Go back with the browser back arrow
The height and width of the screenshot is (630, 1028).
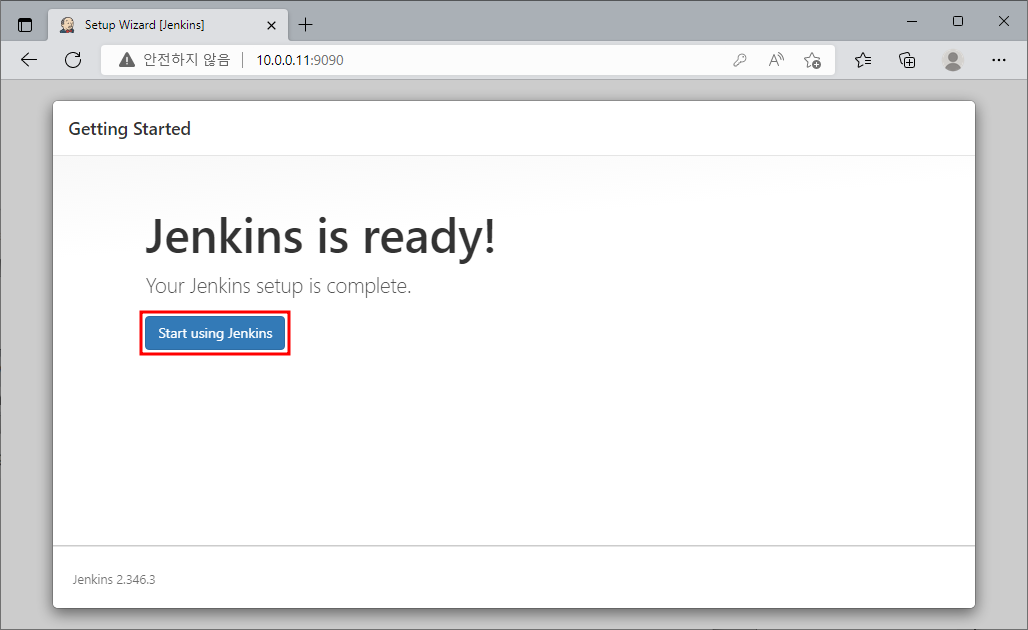29,60
